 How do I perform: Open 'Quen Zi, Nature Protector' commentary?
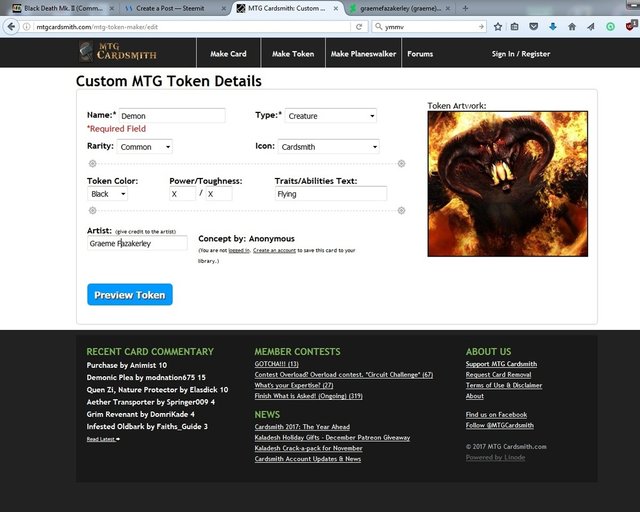pyautogui.click(x=157, y=390)
